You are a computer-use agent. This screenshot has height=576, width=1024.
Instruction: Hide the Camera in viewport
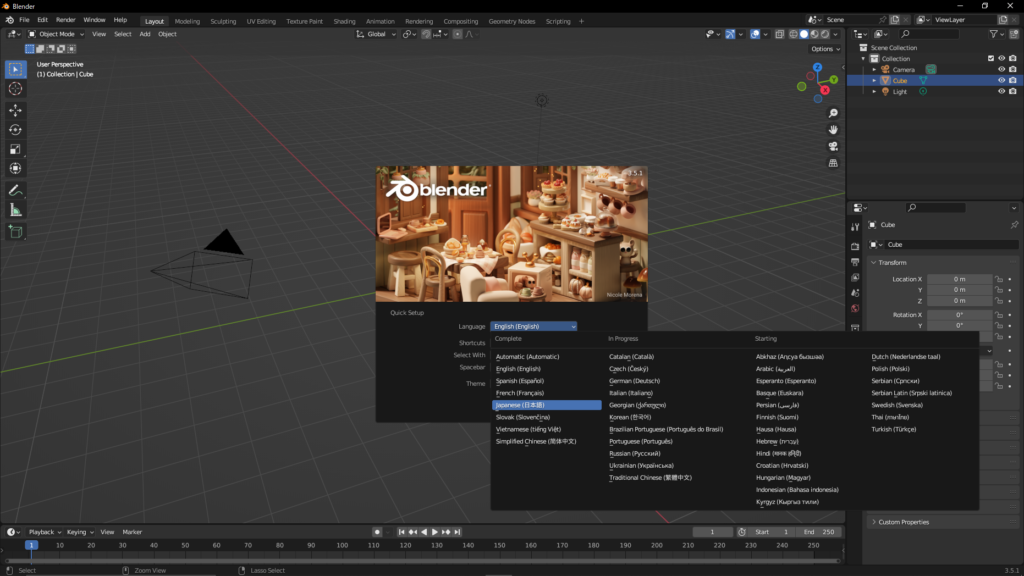tap(1001, 69)
